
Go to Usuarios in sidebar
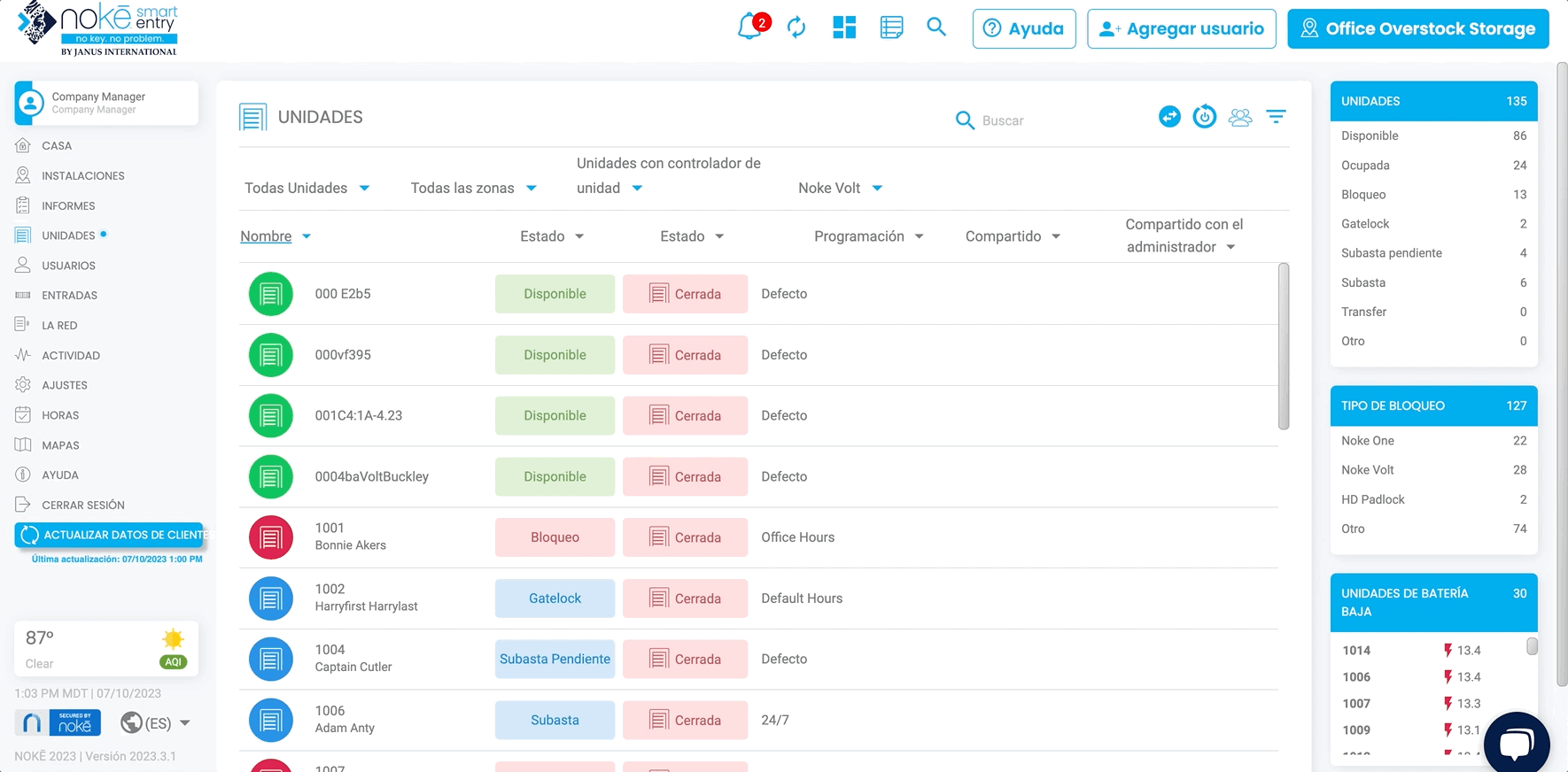pyautogui.click(x=68, y=266)
